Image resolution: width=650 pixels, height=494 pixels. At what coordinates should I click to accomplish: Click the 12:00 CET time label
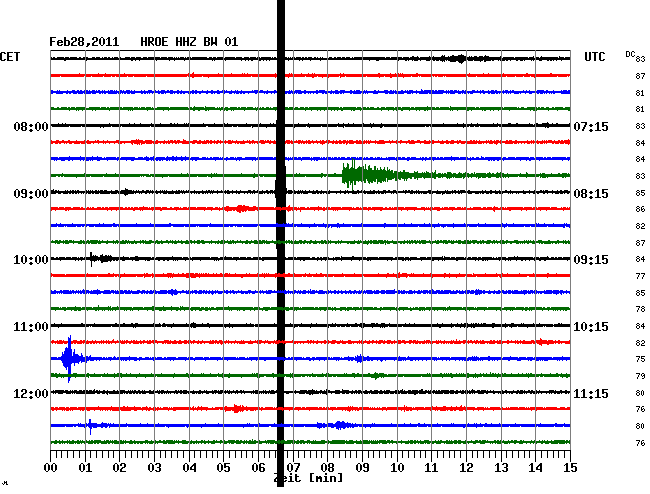[x=31, y=393]
